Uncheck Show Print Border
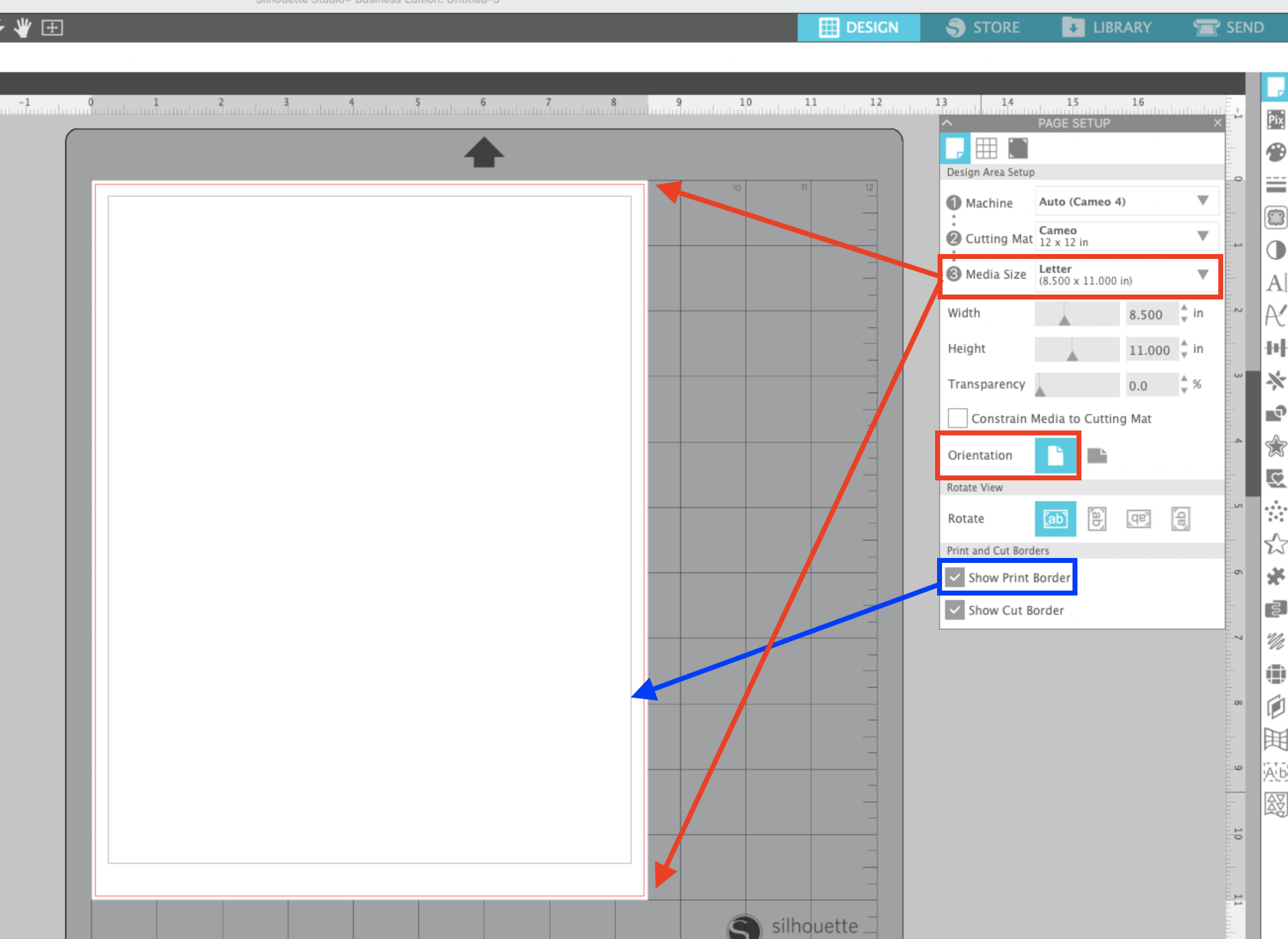This screenshot has height=939, width=1288. pos(955,578)
